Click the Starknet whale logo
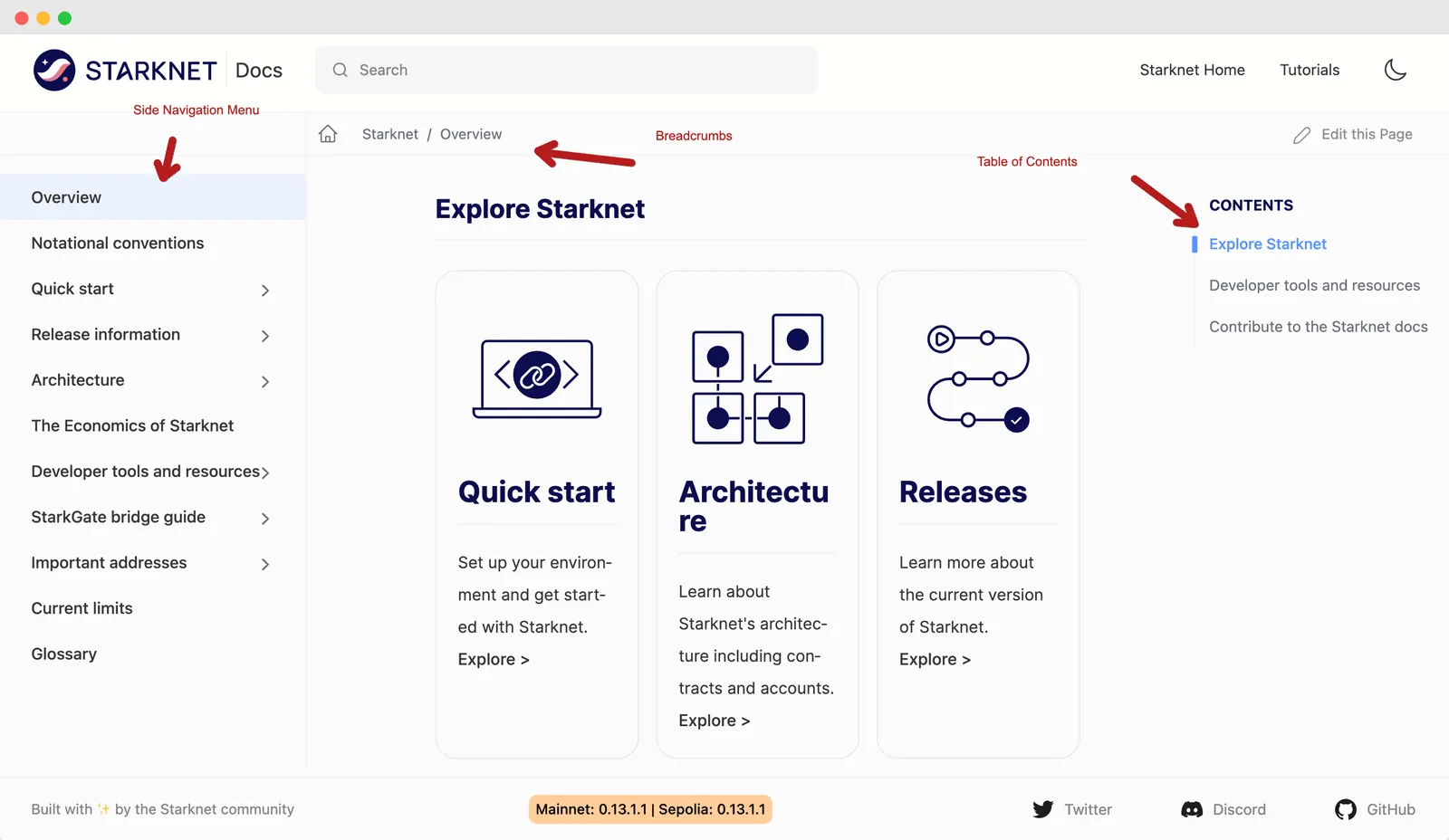Screen dimensions: 1449x840 tap(53, 70)
